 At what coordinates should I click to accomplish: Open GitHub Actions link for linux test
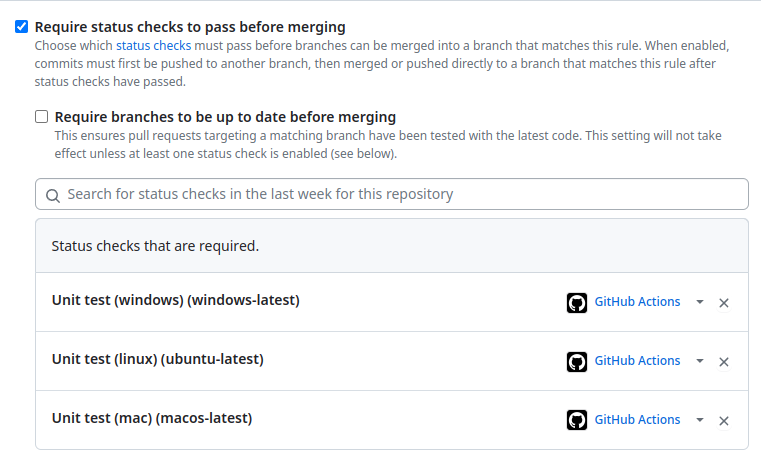(637, 361)
